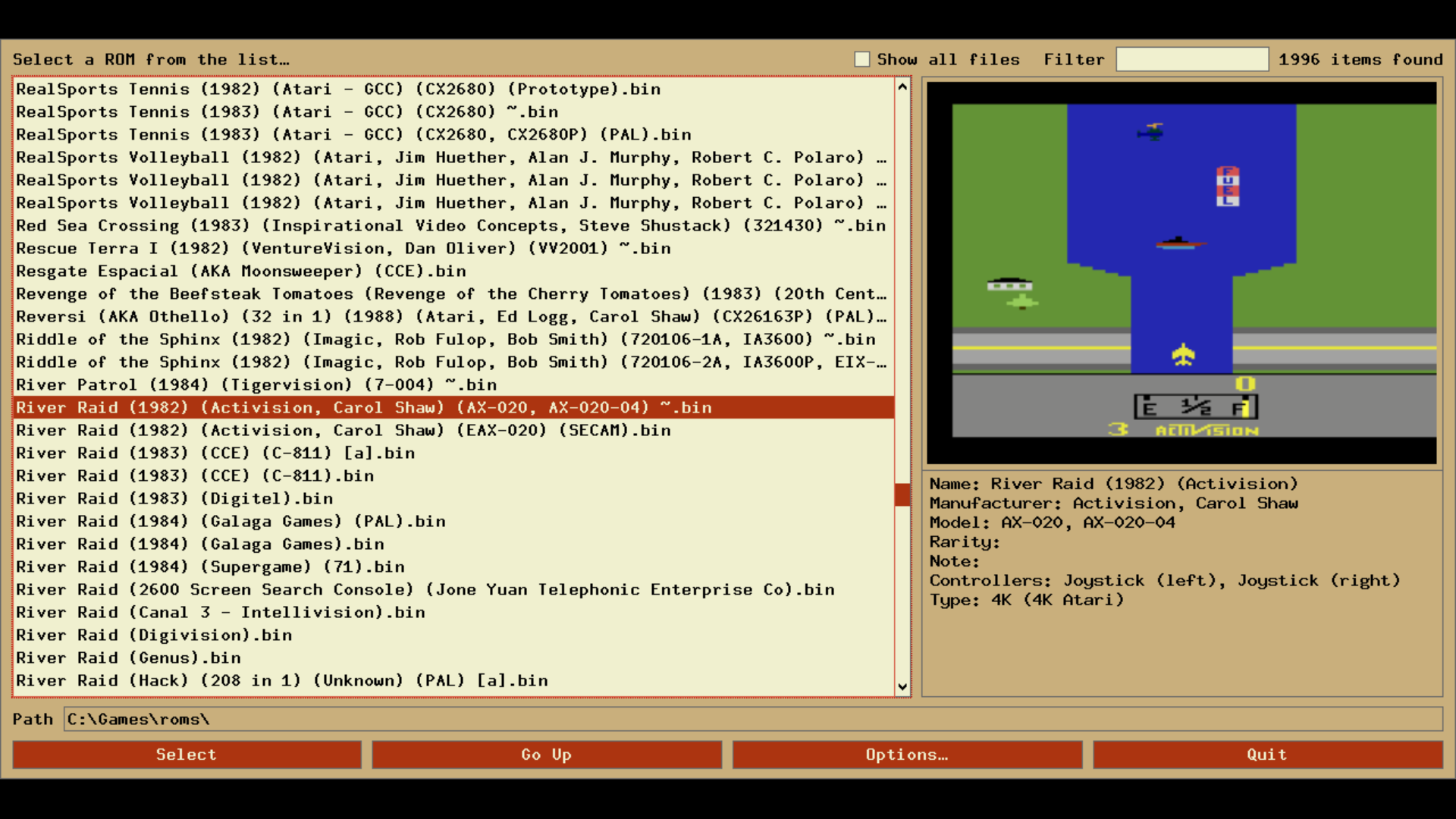Select RealSports Tennis (1982) Prototype.bin

pos(453,89)
